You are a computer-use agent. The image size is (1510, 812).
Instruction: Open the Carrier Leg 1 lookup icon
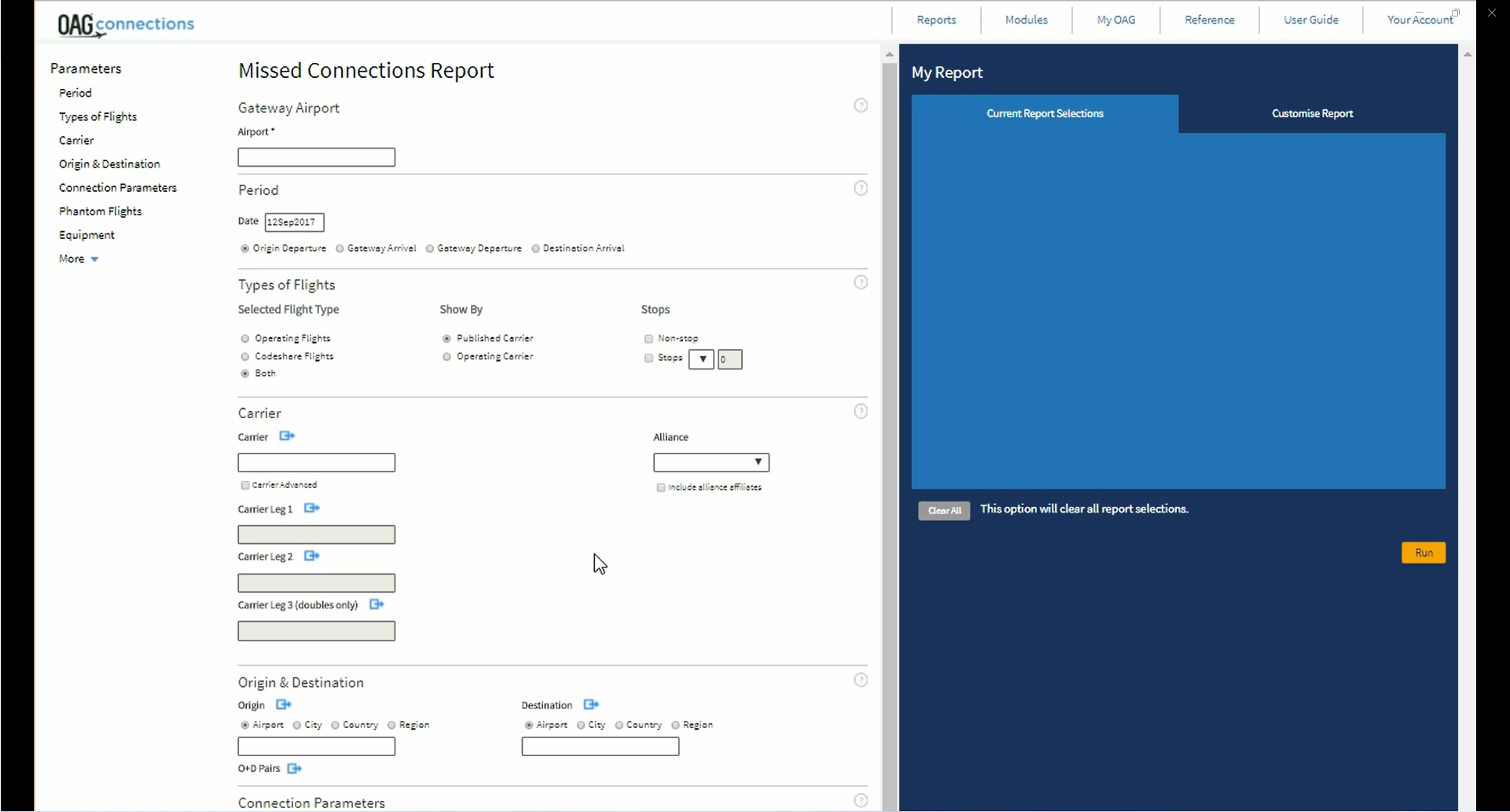(x=312, y=508)
